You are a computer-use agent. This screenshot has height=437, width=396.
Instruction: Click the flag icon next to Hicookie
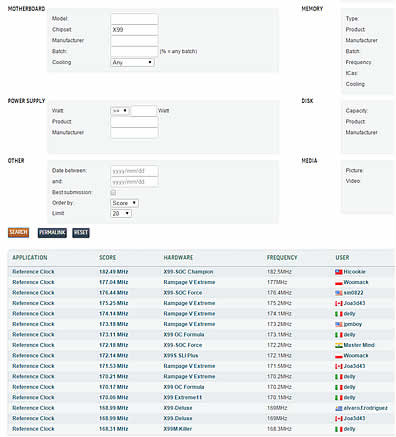(x=339, y=272)
